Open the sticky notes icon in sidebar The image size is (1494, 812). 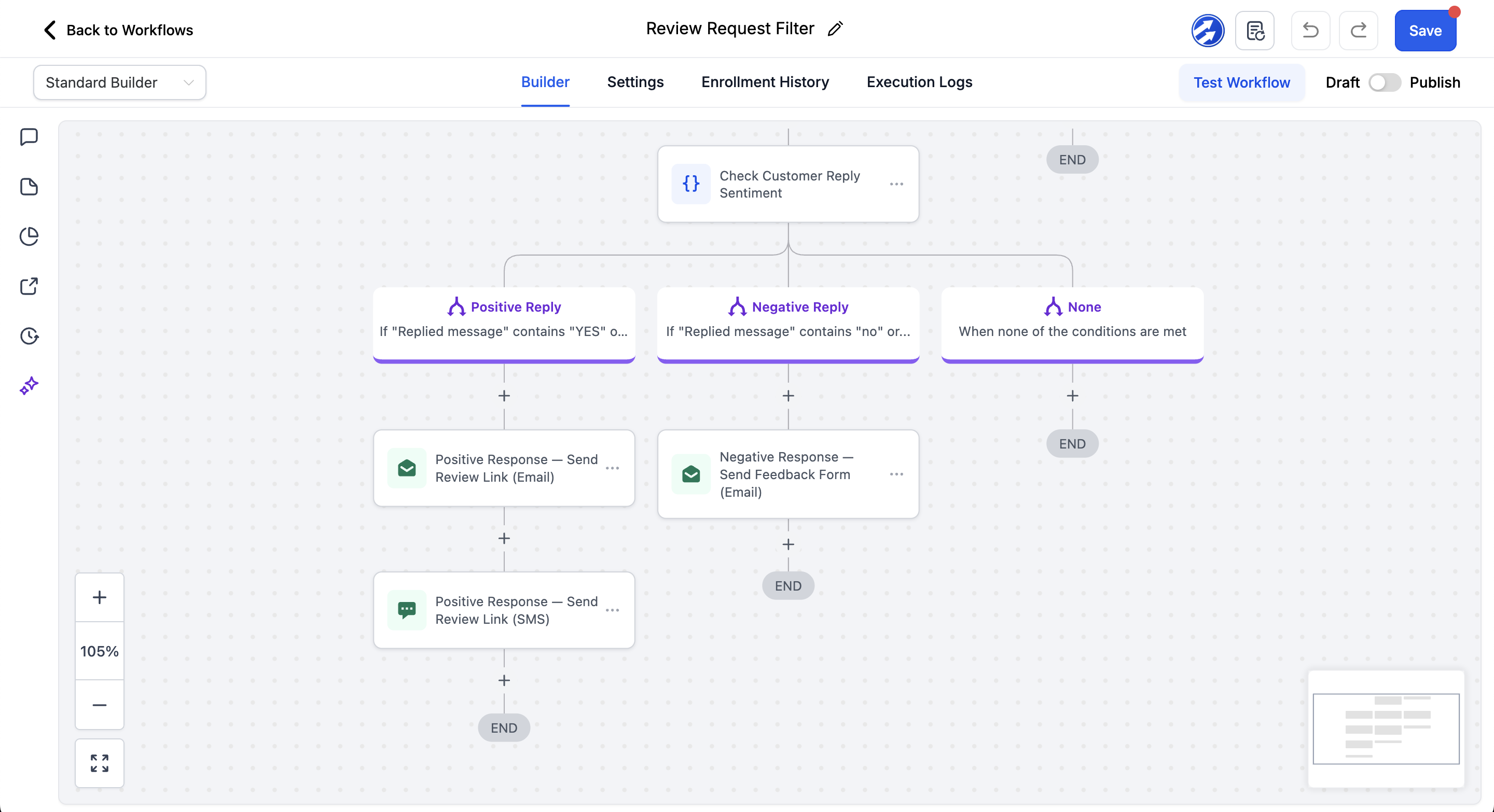click(x=29, y=187)
